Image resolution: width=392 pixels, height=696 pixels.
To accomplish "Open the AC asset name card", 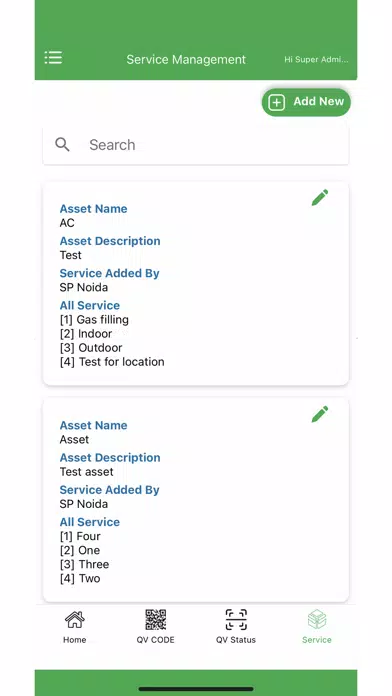I will click(196, 283).
